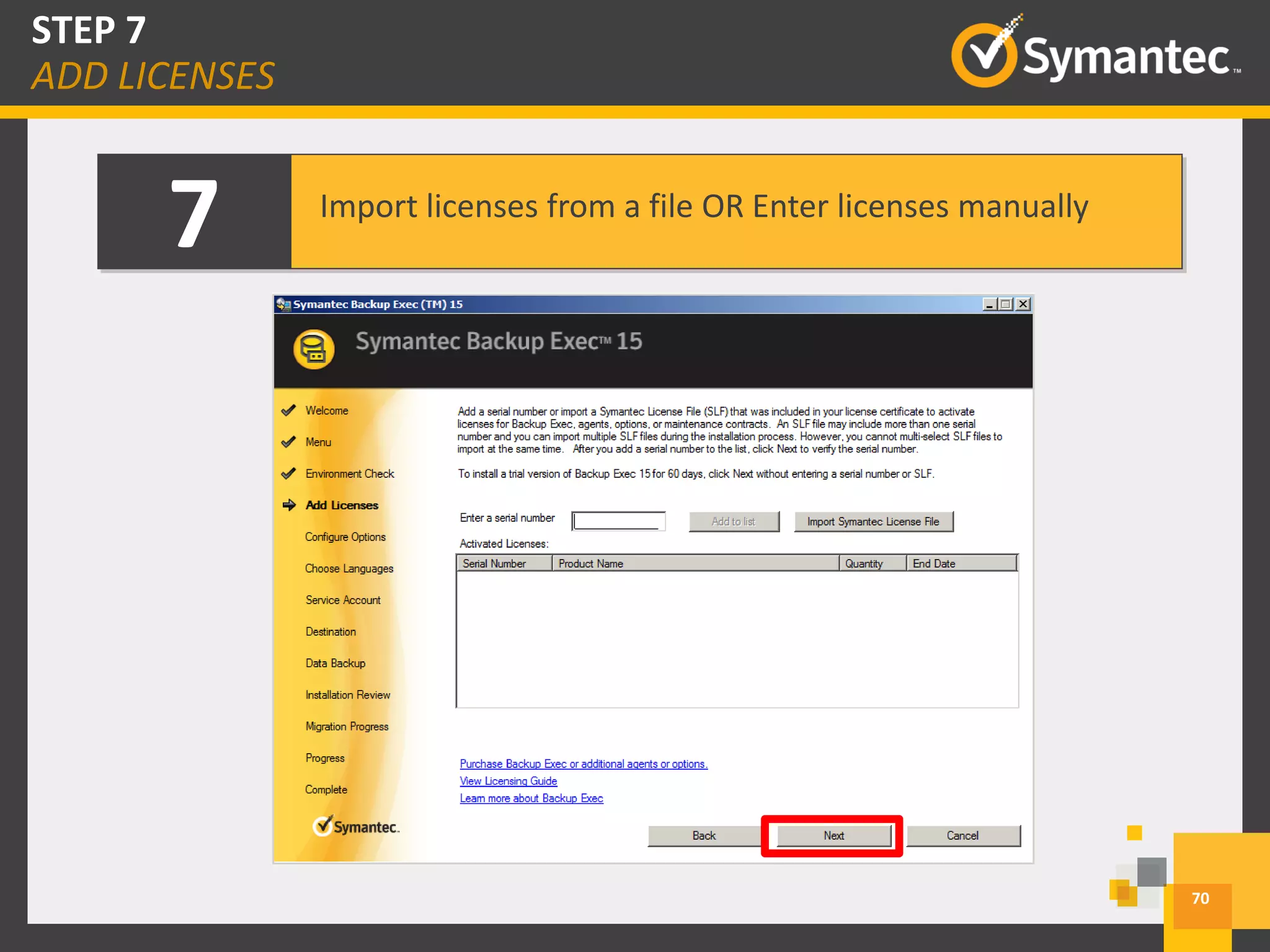The width and height of the screenshot is (1270, 952).
Task: Open Learn more about Backup Exec link
Action: (531, 798)
